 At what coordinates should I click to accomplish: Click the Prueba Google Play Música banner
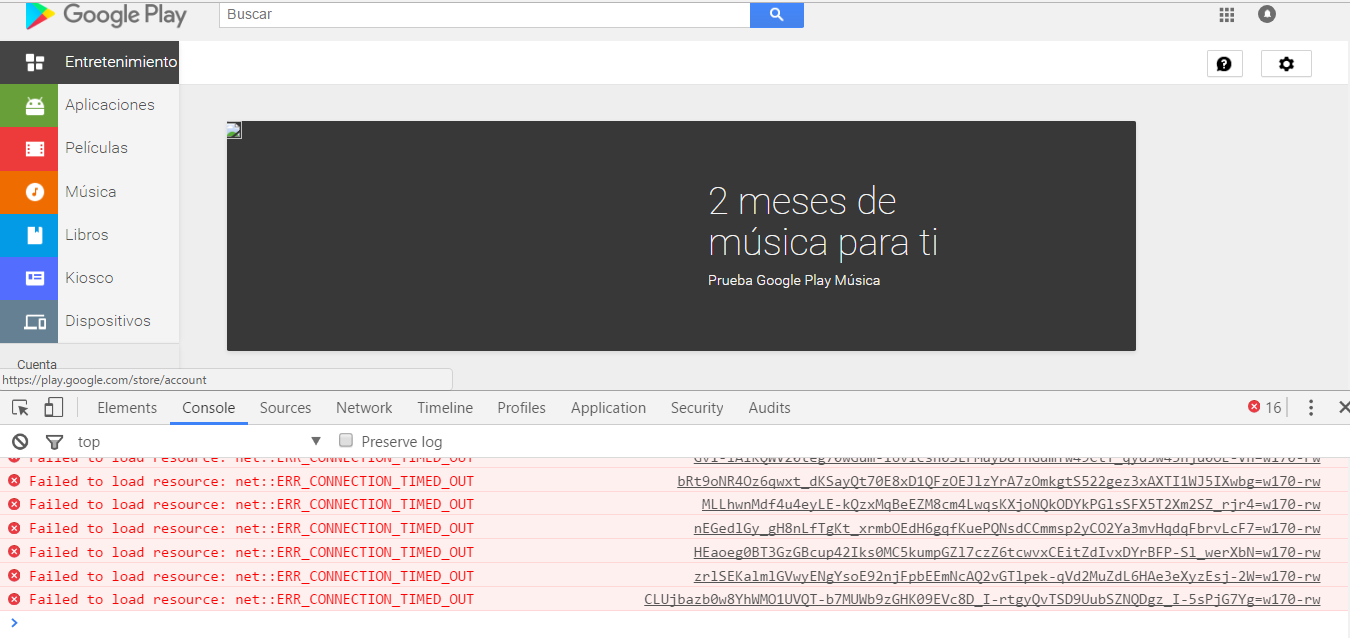coord(793,281)
